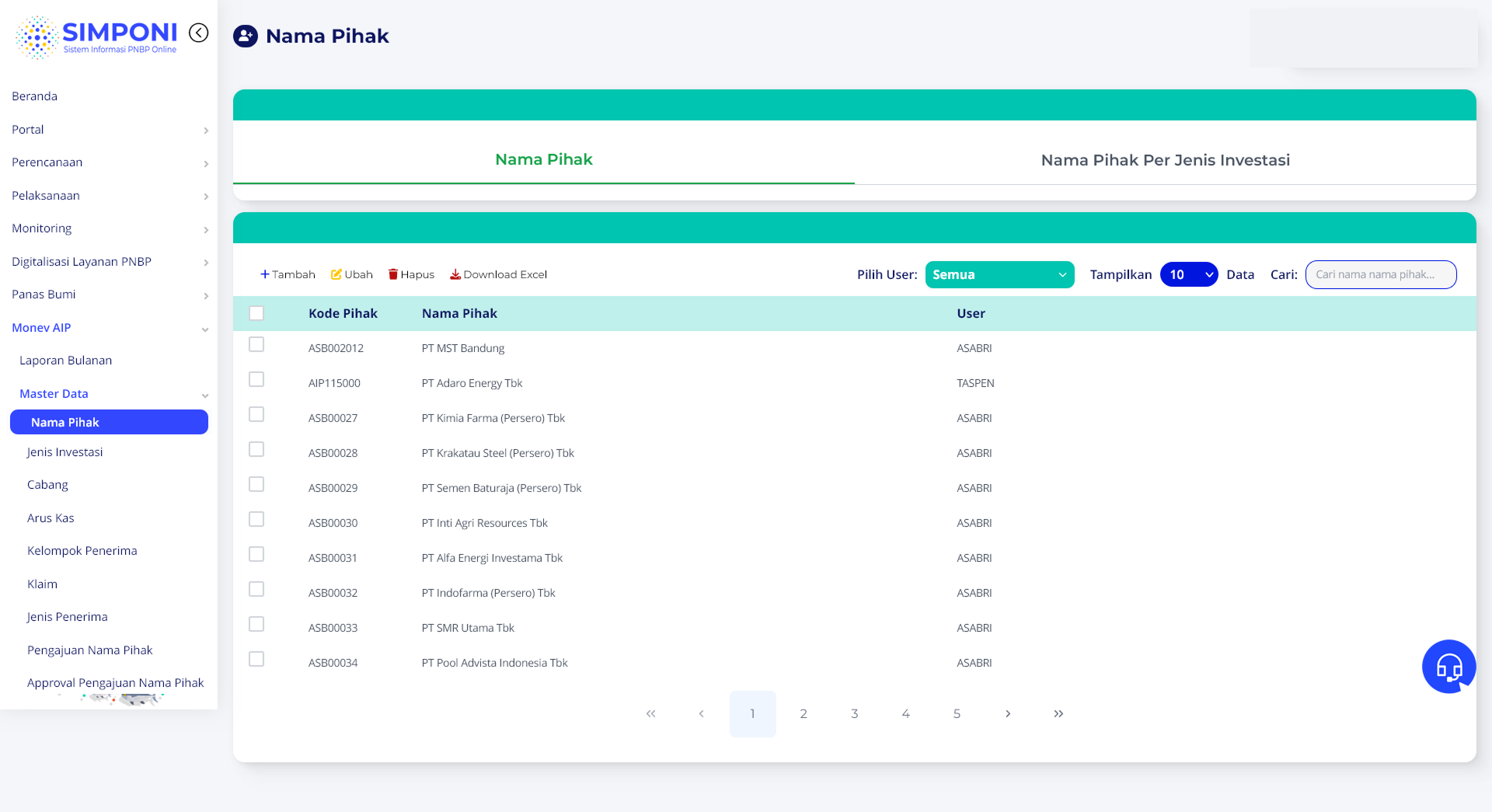Open Jenis Investasi in the sidebar
Image resolution: width=1492 pixels, height=812 pixels.
coord(64,452)
